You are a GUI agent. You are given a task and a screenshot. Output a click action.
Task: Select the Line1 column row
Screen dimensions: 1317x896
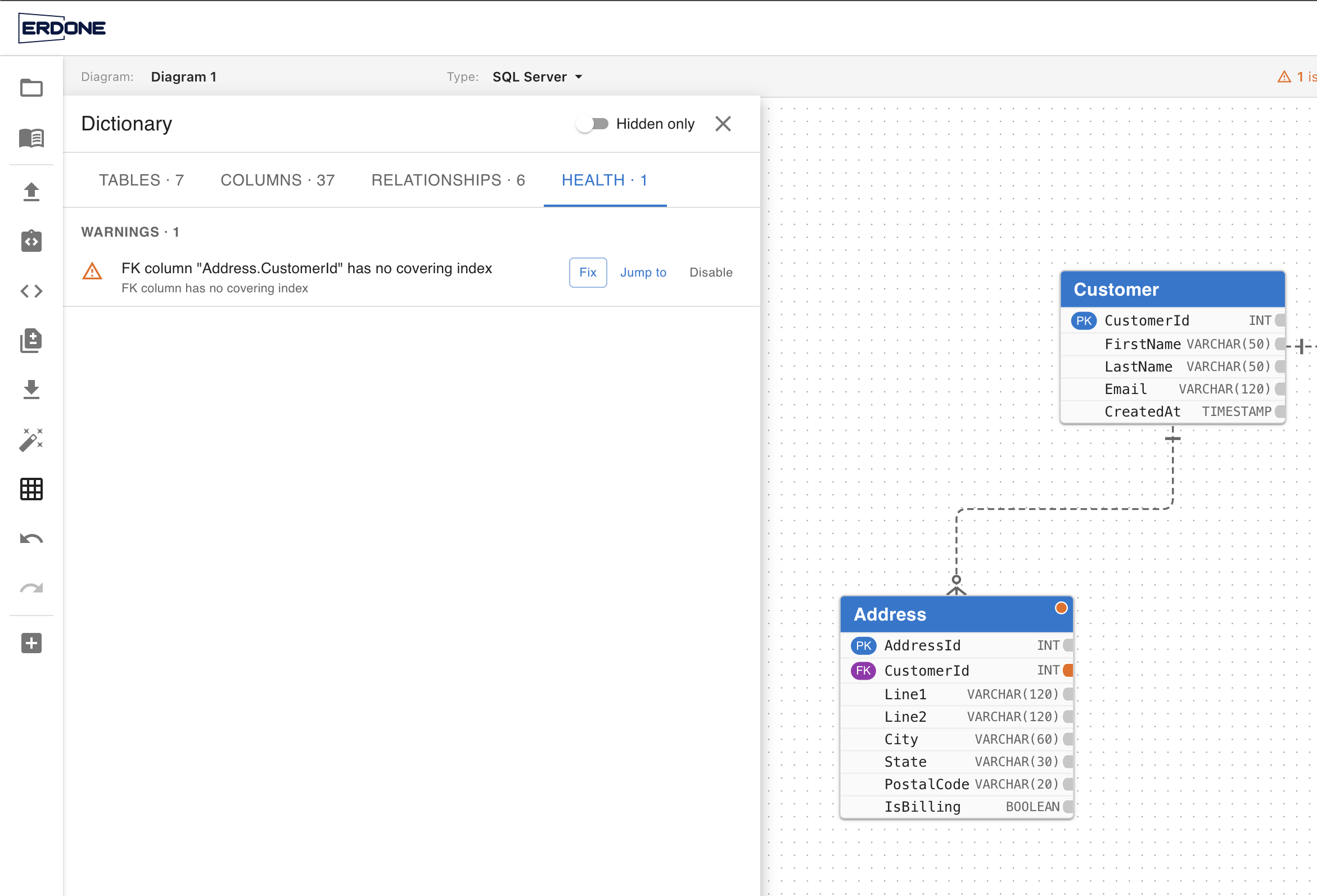coord(957,694)
